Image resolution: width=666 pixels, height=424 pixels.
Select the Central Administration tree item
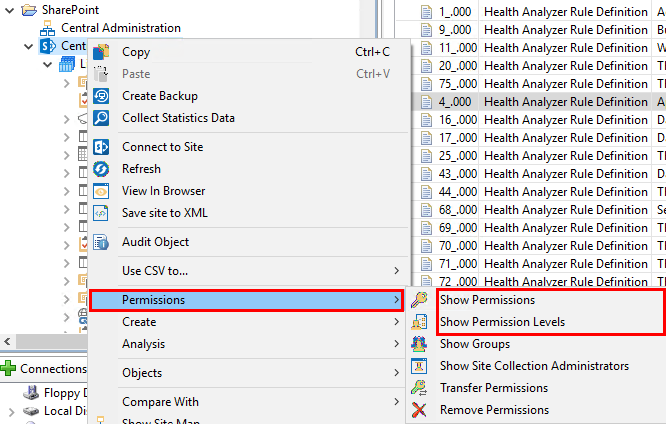point(120,28)
